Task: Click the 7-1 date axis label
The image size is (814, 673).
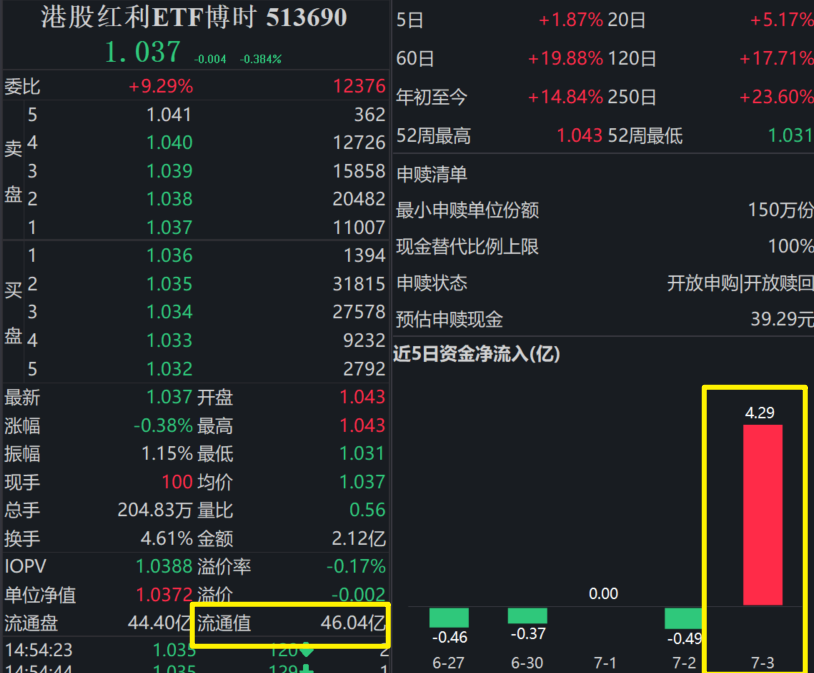Action: [605, 663]
